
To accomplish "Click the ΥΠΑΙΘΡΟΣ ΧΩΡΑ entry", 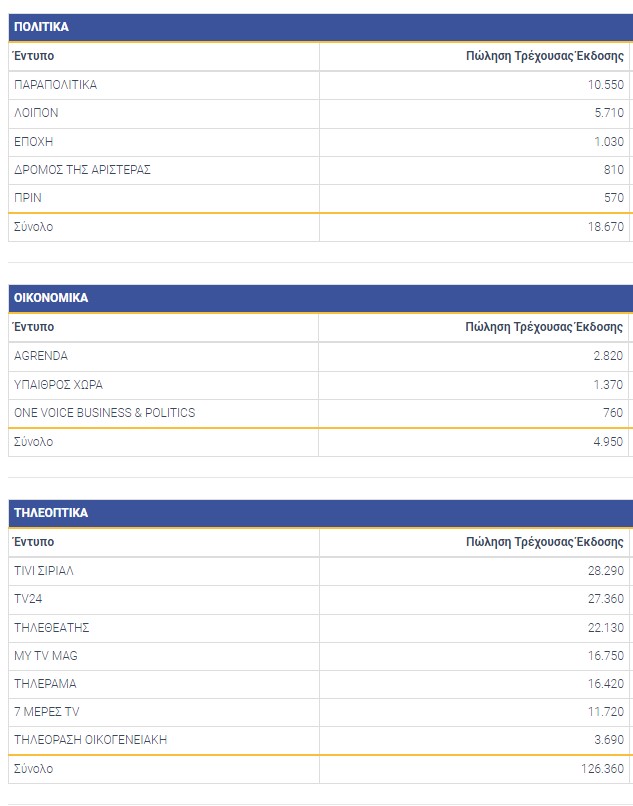I will 58,385.
